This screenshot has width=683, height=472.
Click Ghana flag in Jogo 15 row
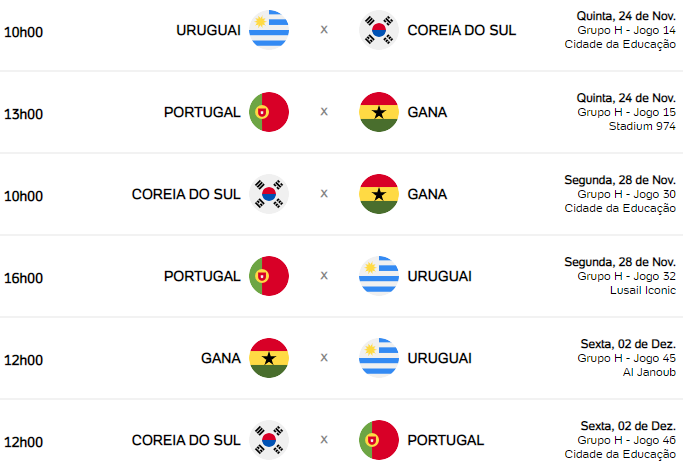[379, 112]
